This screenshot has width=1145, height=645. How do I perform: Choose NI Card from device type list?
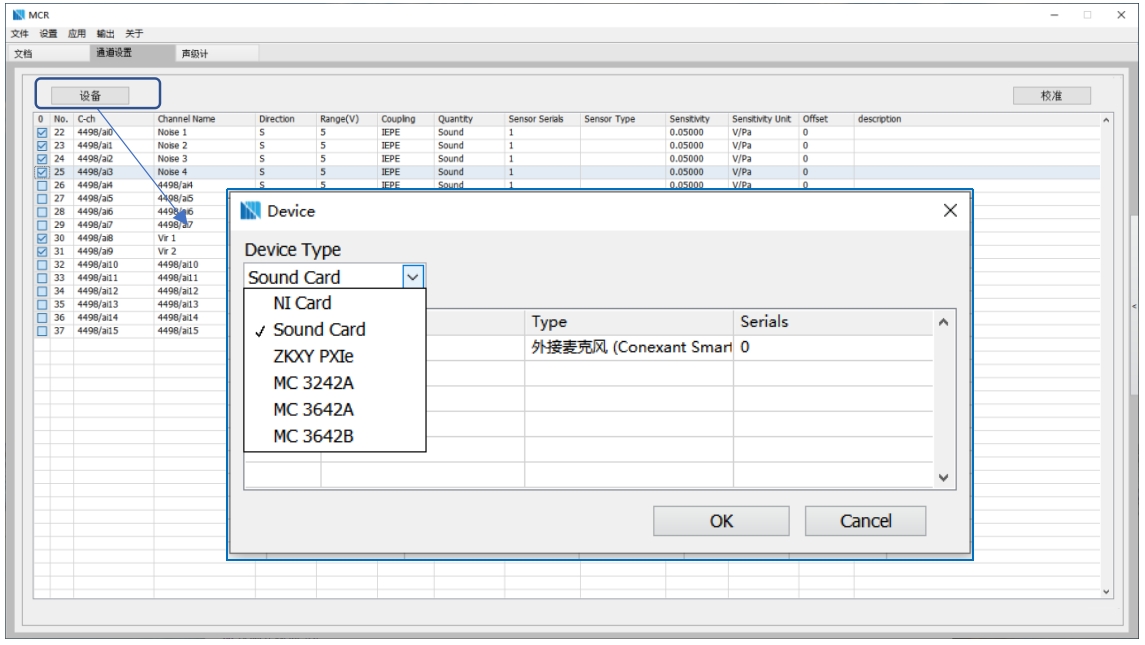click(x=302, y=303)
